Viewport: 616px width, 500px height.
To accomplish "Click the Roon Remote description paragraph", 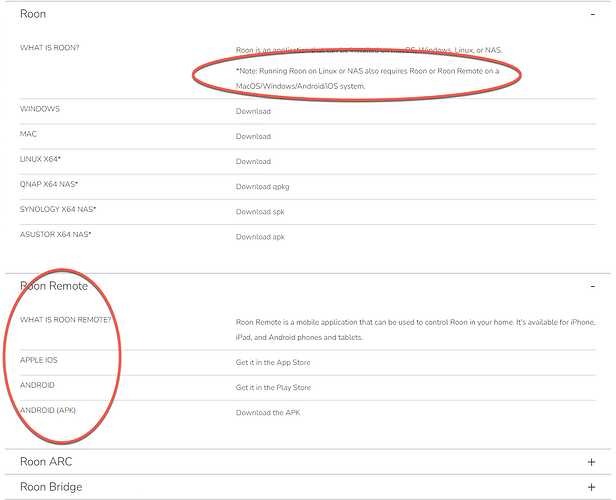I will 416,330.
